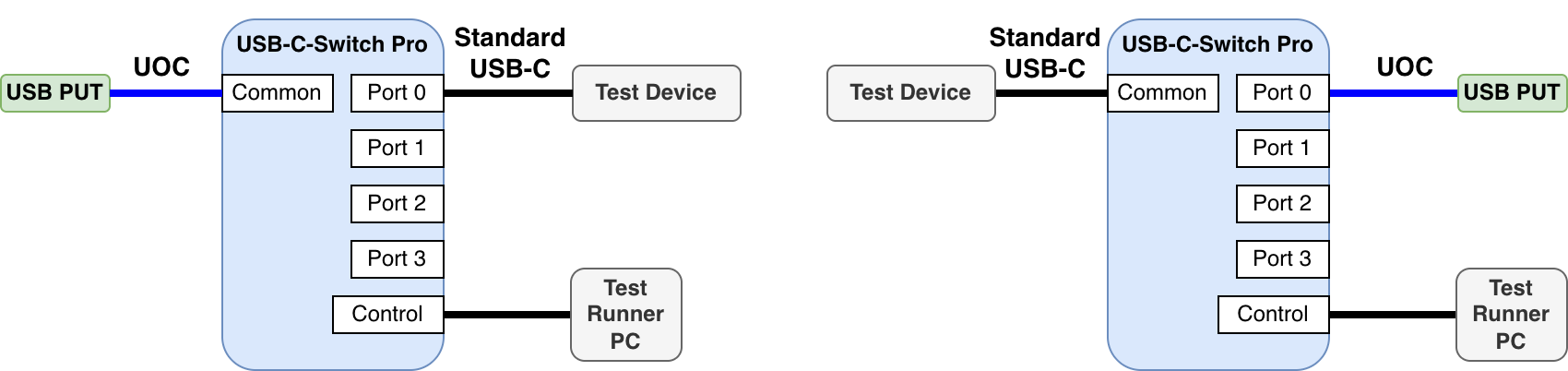Click Port 0 in the left switch
Image resolution: width=1568 pixels, height=371 pixels.
tap(397, 93)
